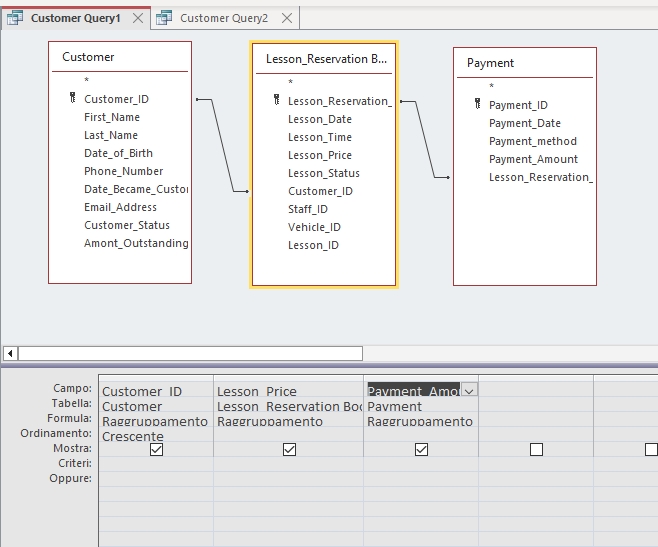The image size is (658, 547).
Task: Click the left arrow of horizontal scrollbar
Action: 10,353
